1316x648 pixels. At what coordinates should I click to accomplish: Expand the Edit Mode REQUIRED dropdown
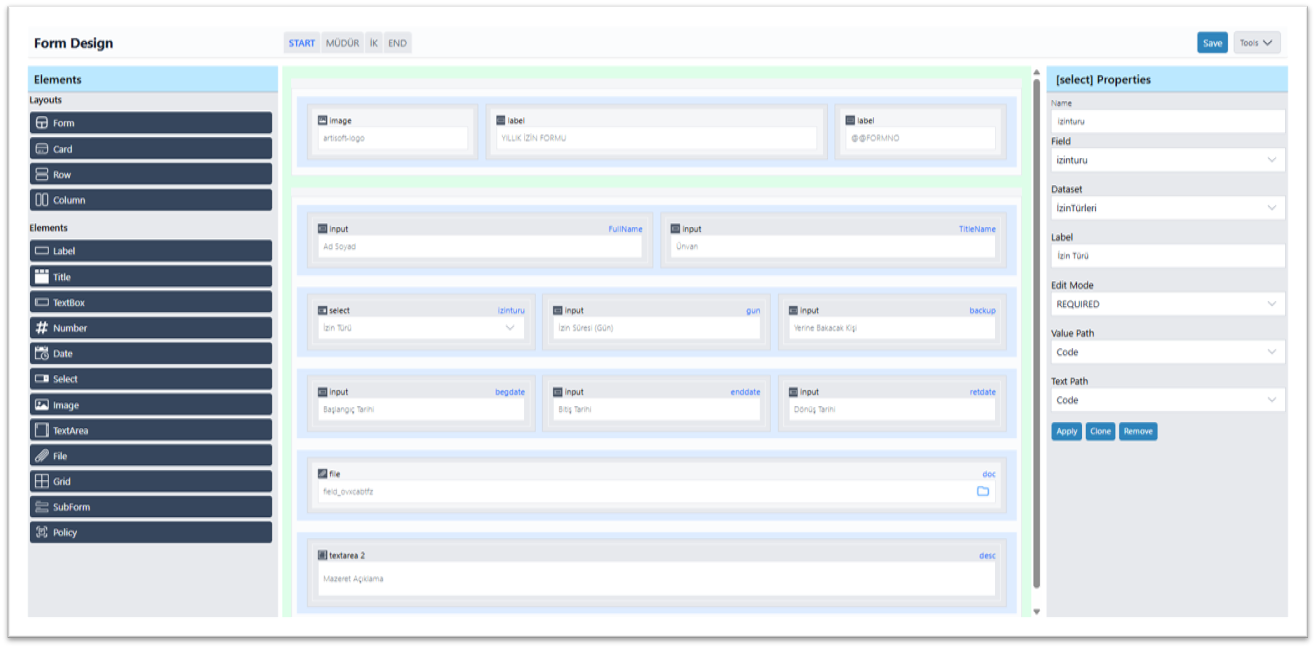1167,304
